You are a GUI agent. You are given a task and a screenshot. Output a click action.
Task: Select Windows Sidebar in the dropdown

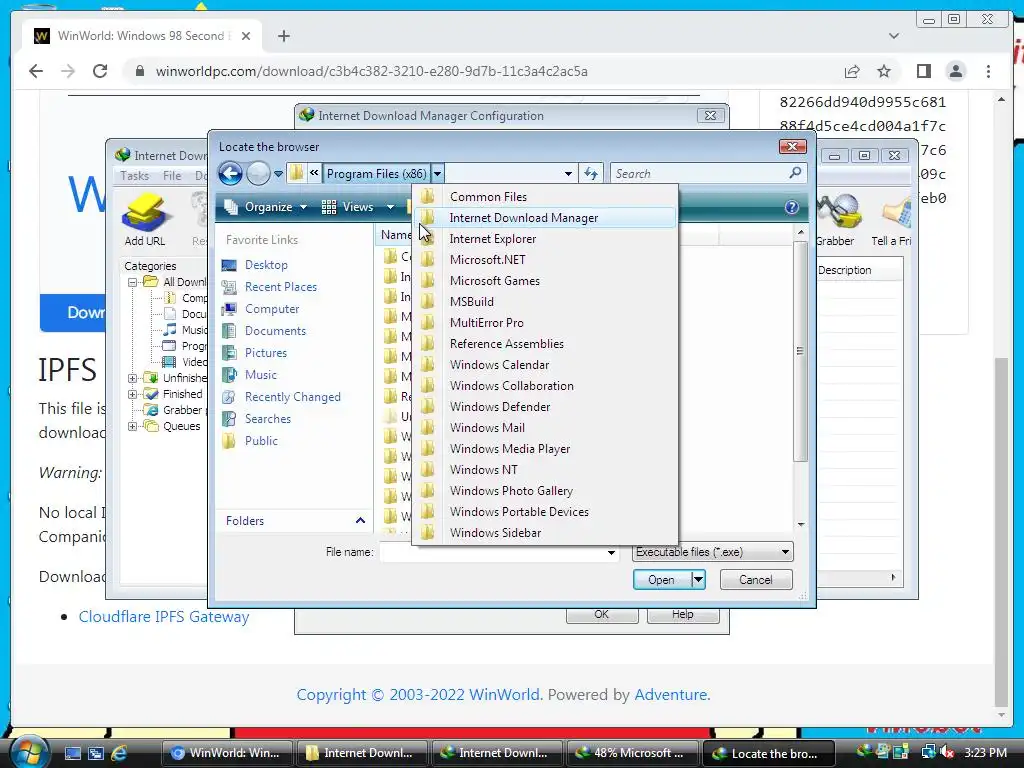tap(545, 533)
